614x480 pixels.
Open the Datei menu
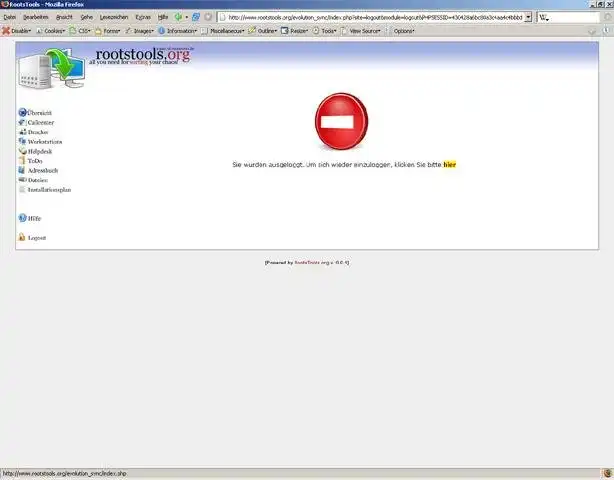(x=9, y=17)
